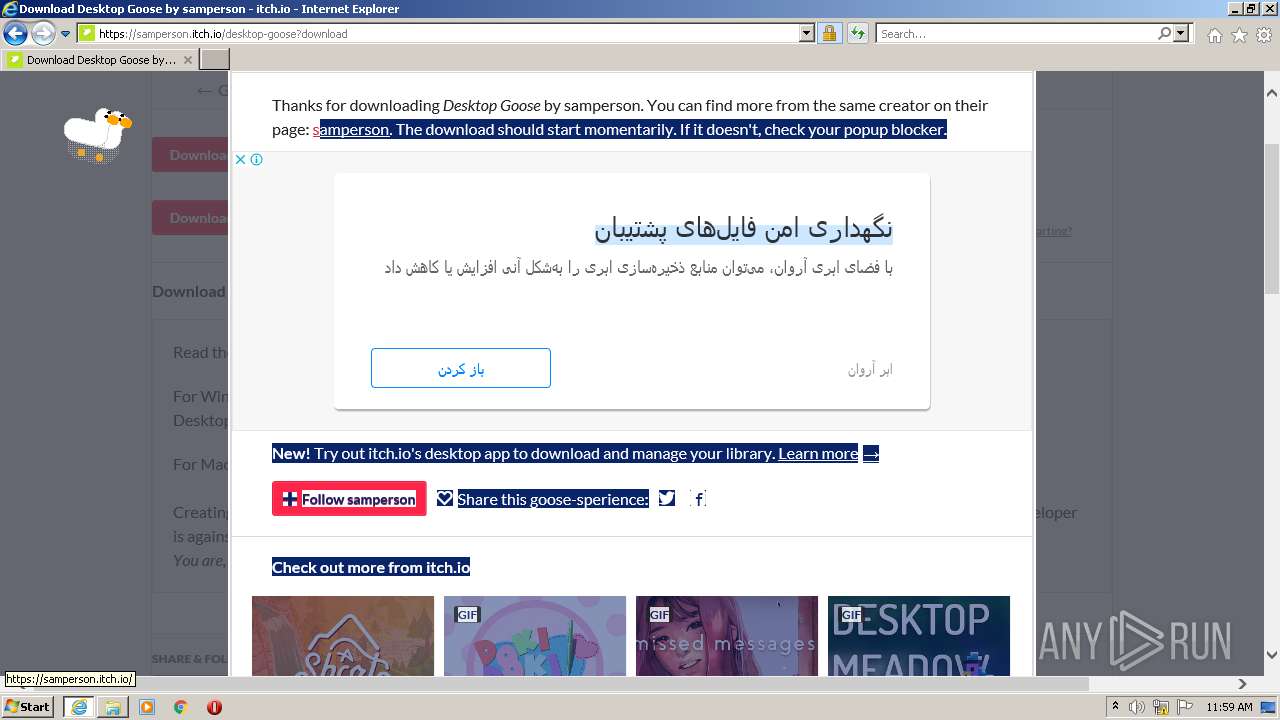The image size is (1280, 720).
Task: Share on Facebook via f icon
Action: point(698,498)
